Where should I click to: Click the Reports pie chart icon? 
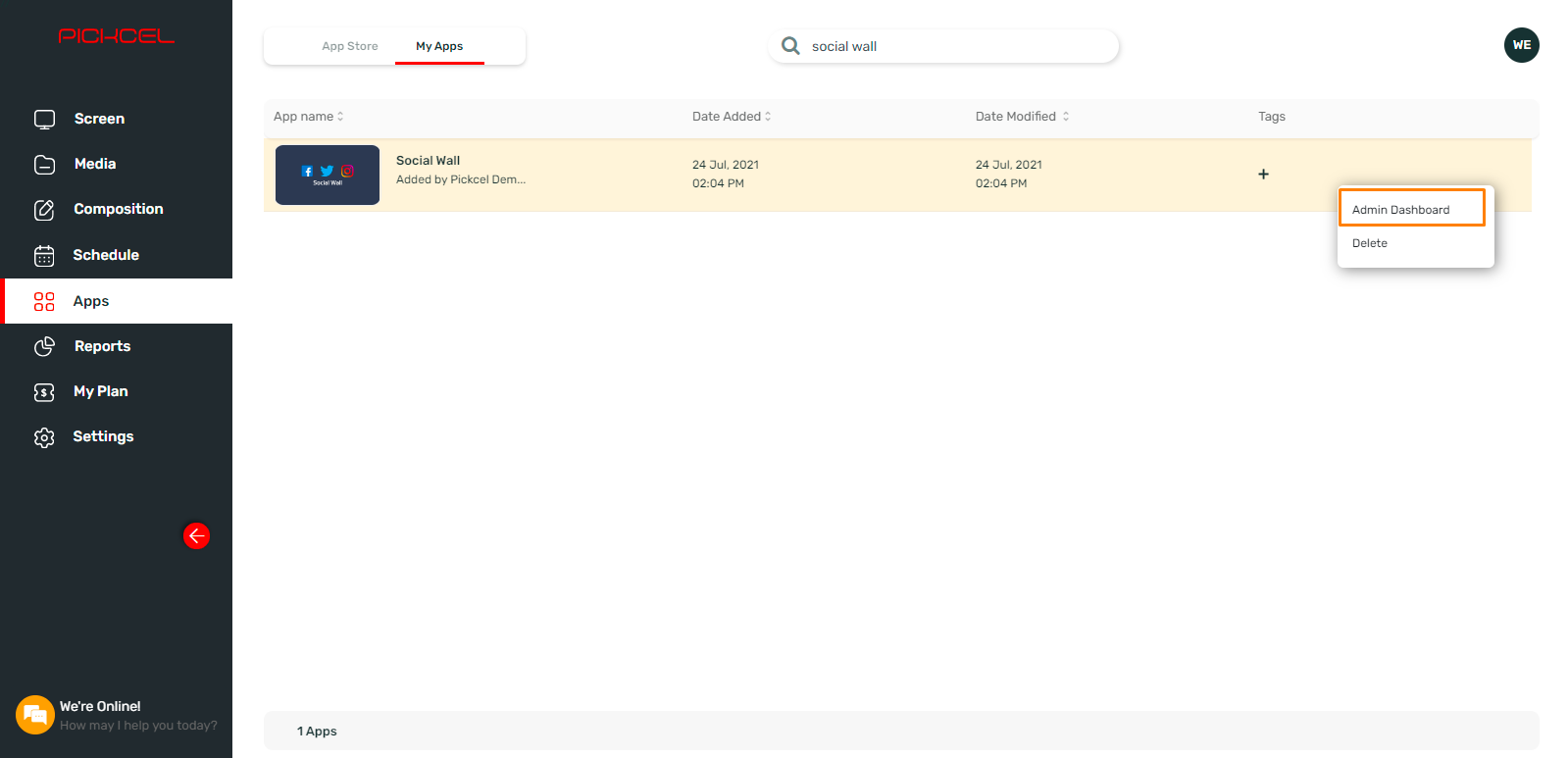(44, 346)
